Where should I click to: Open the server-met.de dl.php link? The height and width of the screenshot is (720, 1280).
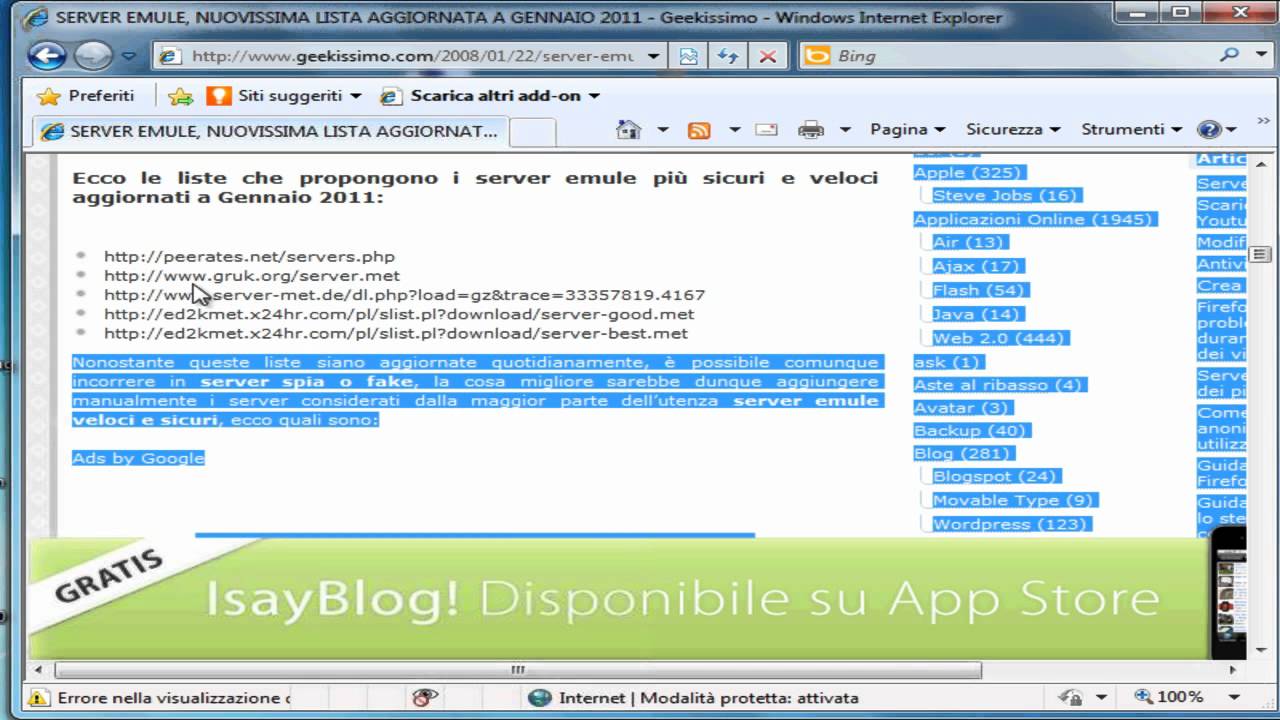(x=404, y=295)
